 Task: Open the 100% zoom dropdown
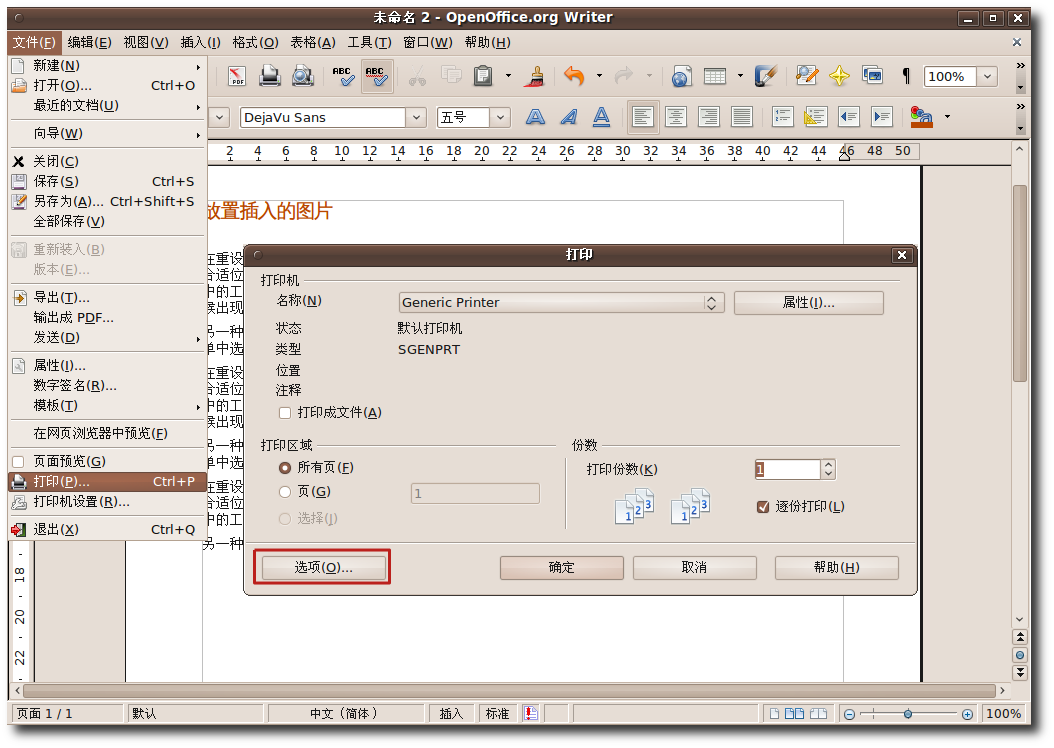pos(987,77)
